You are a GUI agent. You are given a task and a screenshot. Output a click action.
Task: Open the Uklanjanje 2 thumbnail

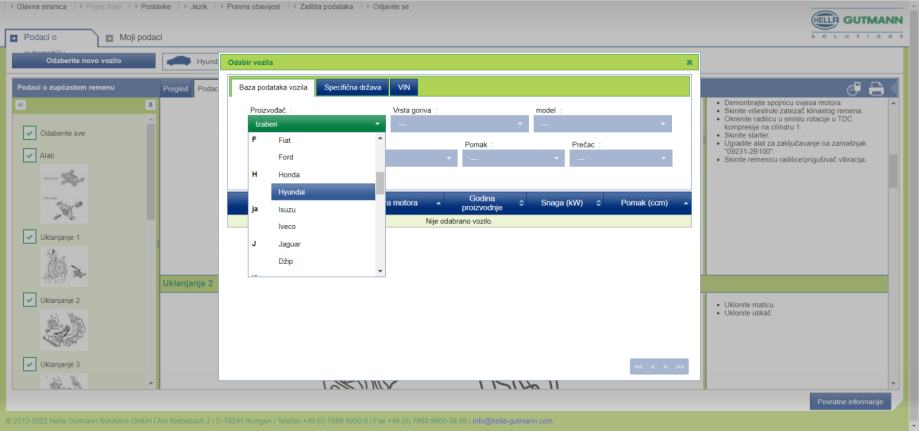[x=64, y=330]
